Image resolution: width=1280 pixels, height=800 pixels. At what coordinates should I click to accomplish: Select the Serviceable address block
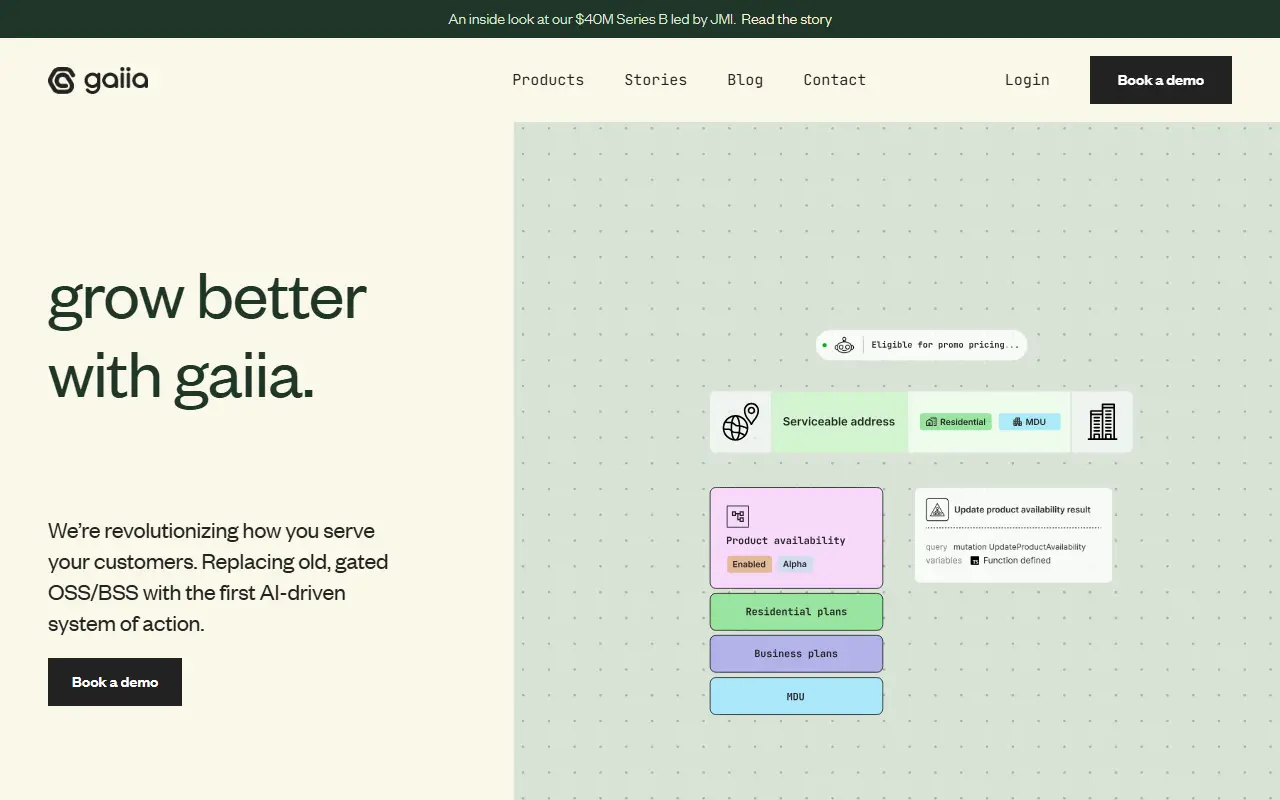pyautogui.click(x=839, y=422)
